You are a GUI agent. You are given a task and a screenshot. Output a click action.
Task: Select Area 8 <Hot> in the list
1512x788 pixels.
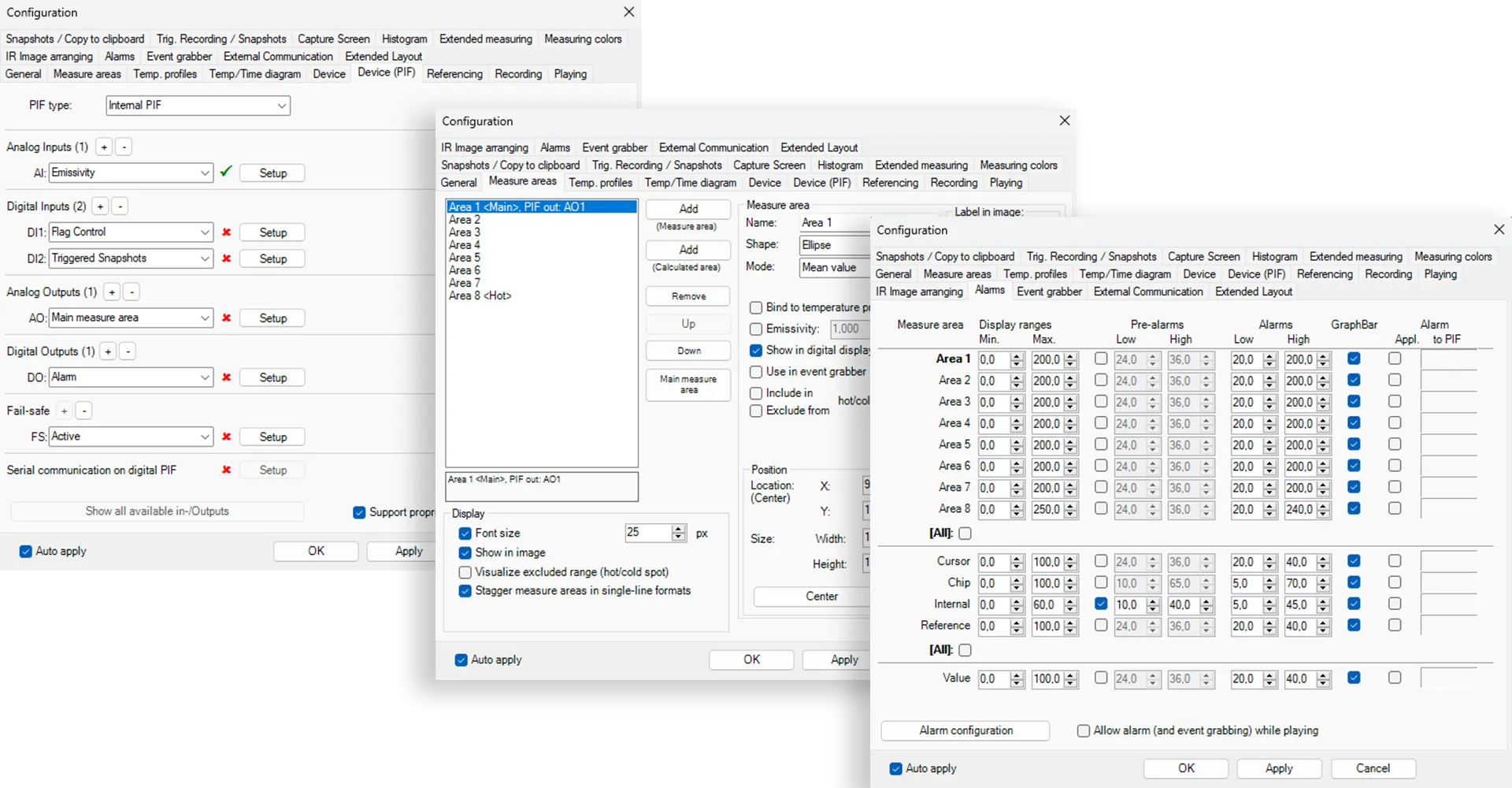(x=480, y=296)
